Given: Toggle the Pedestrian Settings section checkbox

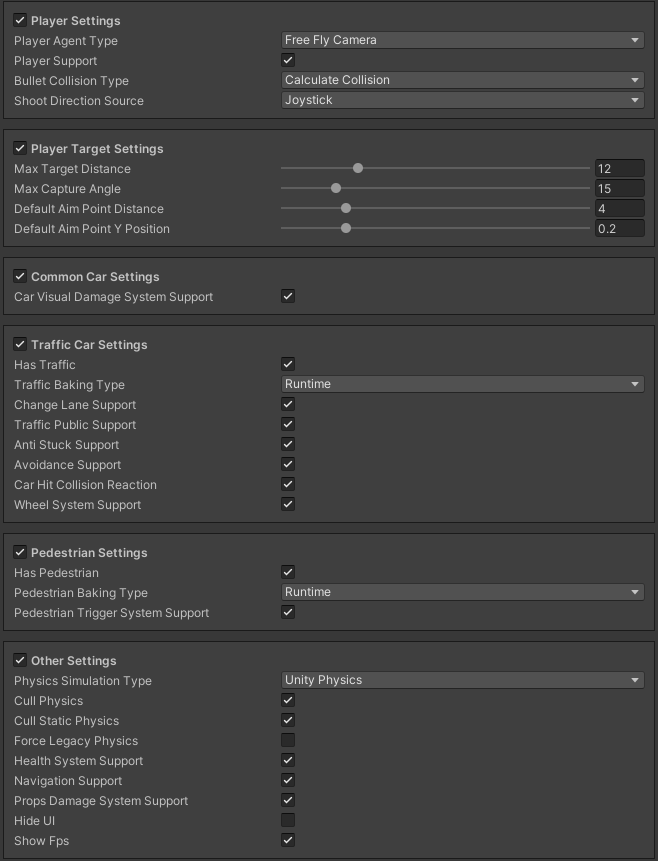Looking at the screenshot, I should 20,552.
